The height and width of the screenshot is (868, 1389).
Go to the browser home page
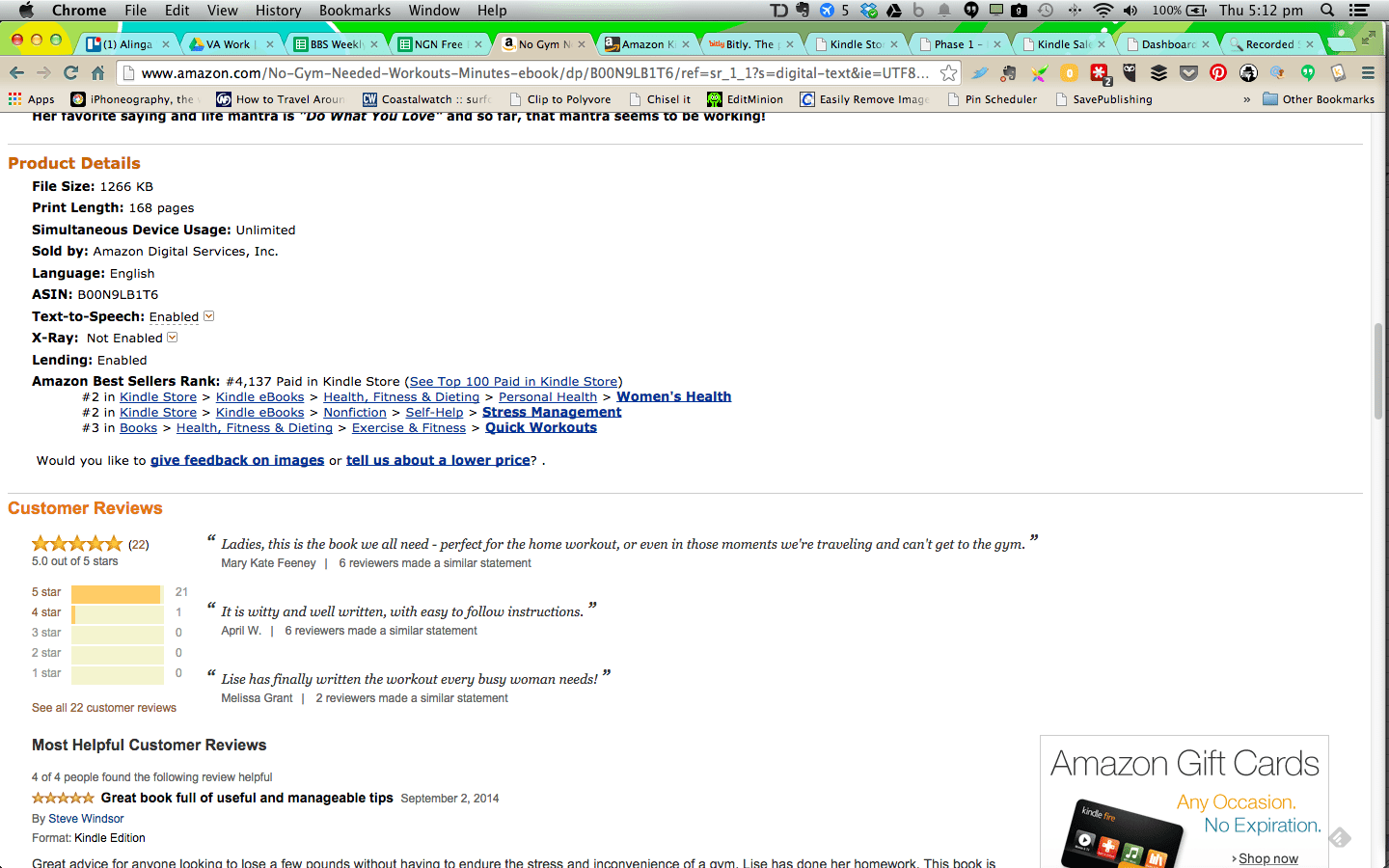pos(97,72)
